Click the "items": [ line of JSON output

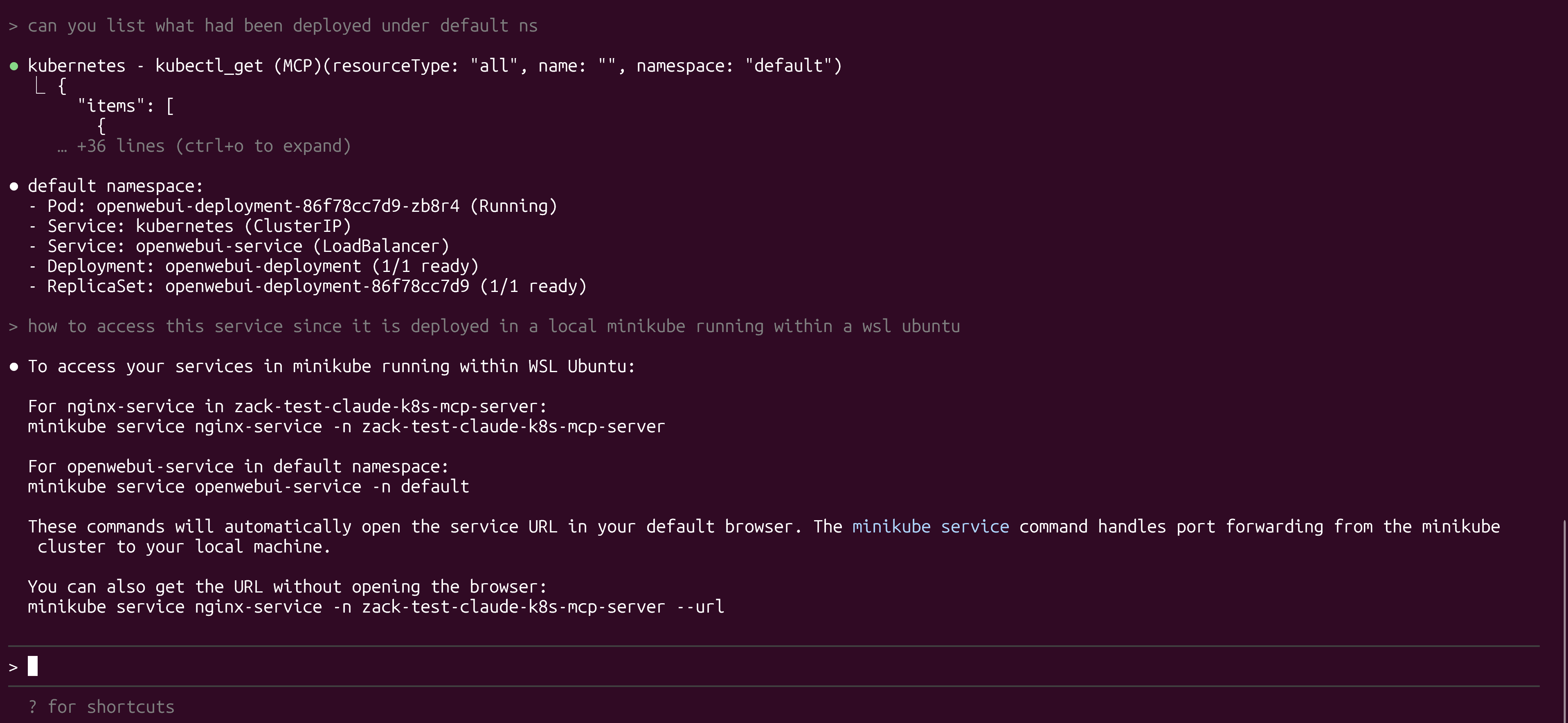(x=126, y=106)
